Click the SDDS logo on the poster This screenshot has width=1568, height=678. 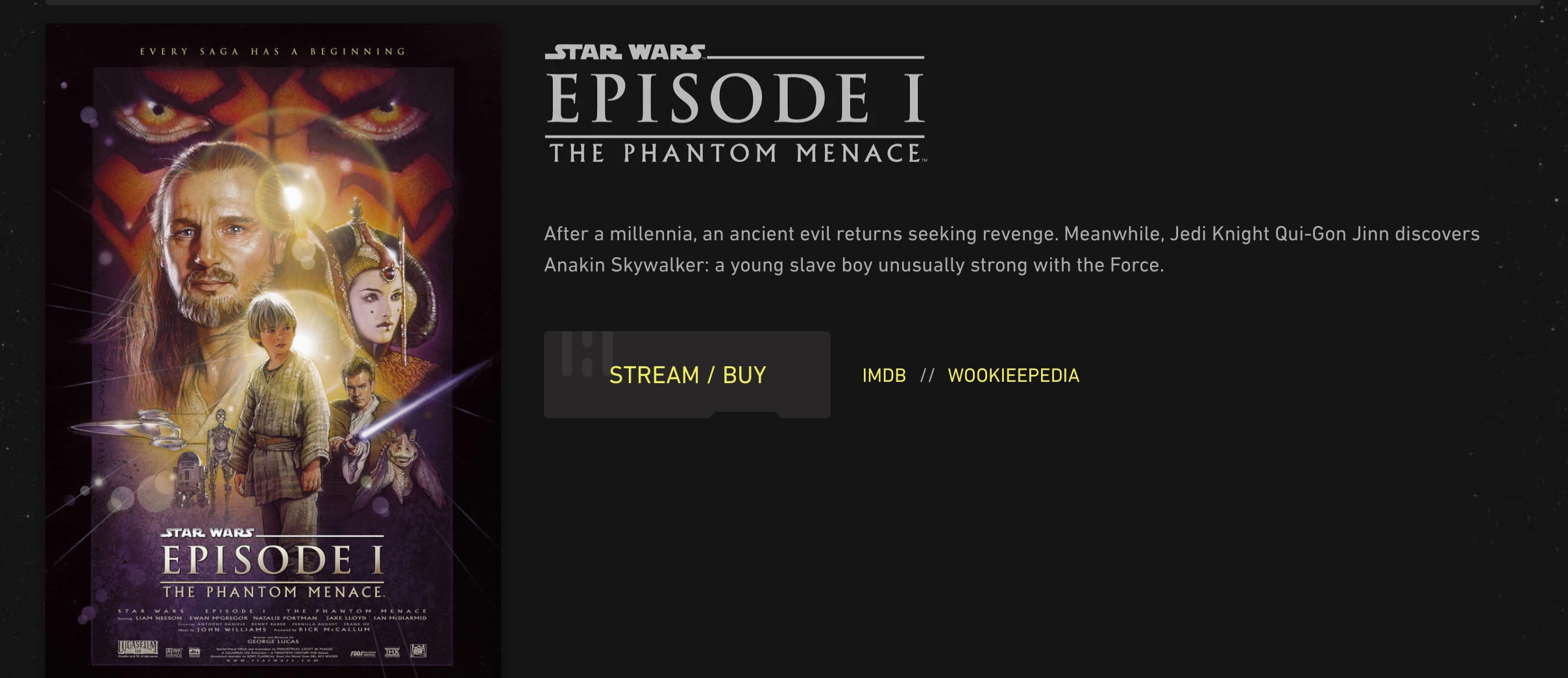(363, 653)
